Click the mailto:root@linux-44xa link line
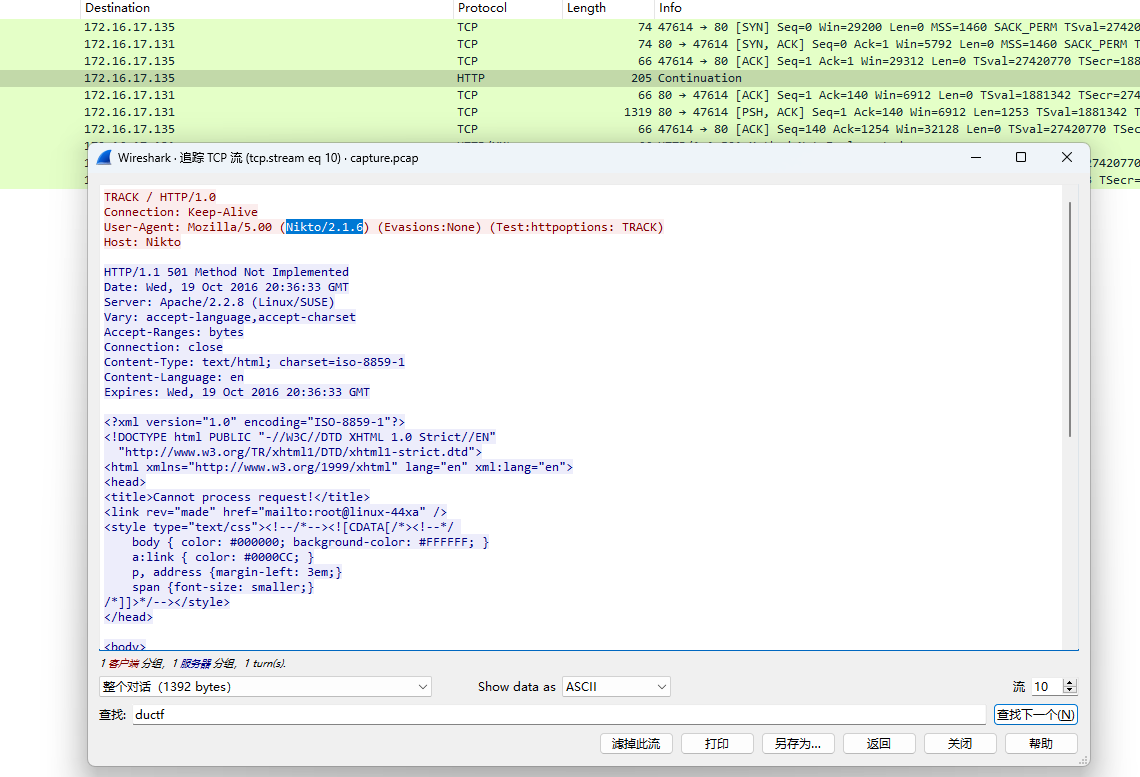The image size is (1140, 777). click(276, 512)
